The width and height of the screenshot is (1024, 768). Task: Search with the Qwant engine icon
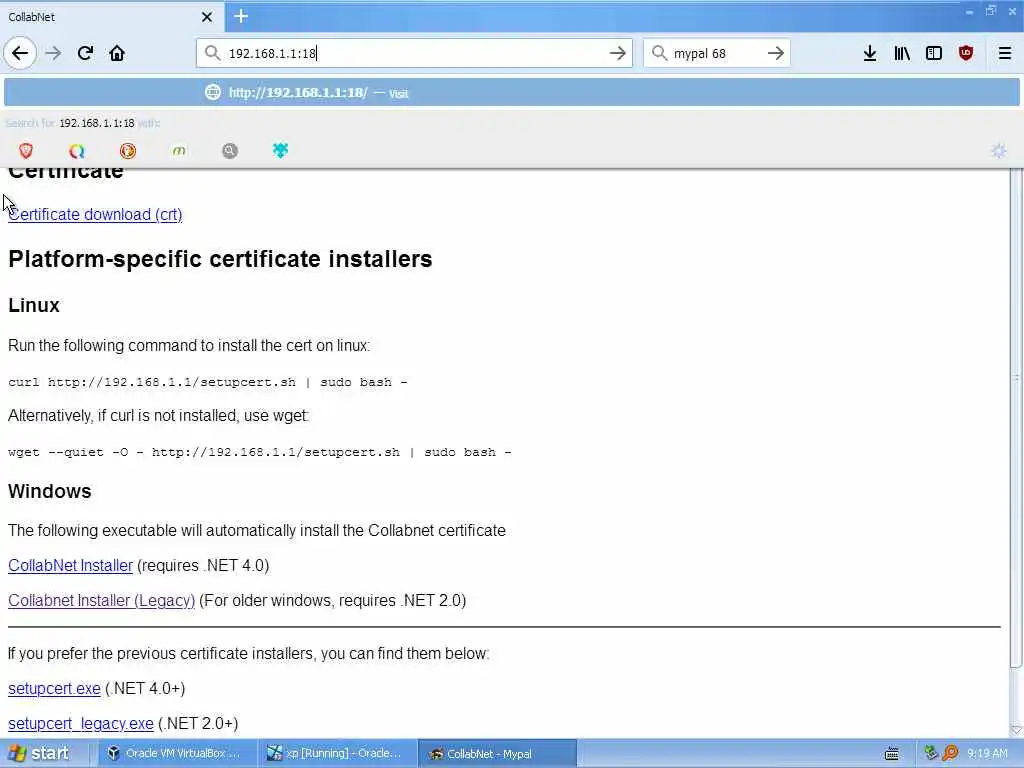click(77, 151)
